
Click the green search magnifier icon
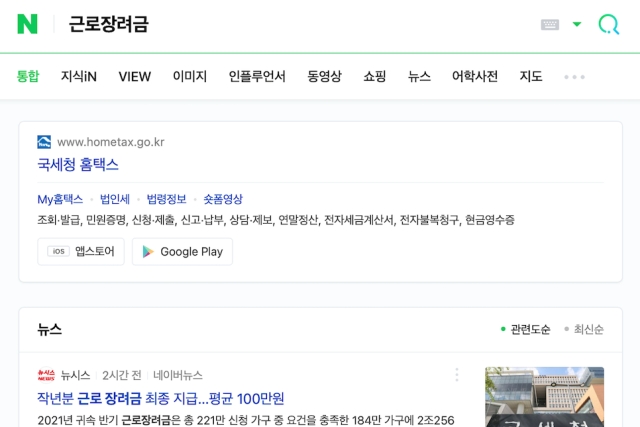pos(609,24)
